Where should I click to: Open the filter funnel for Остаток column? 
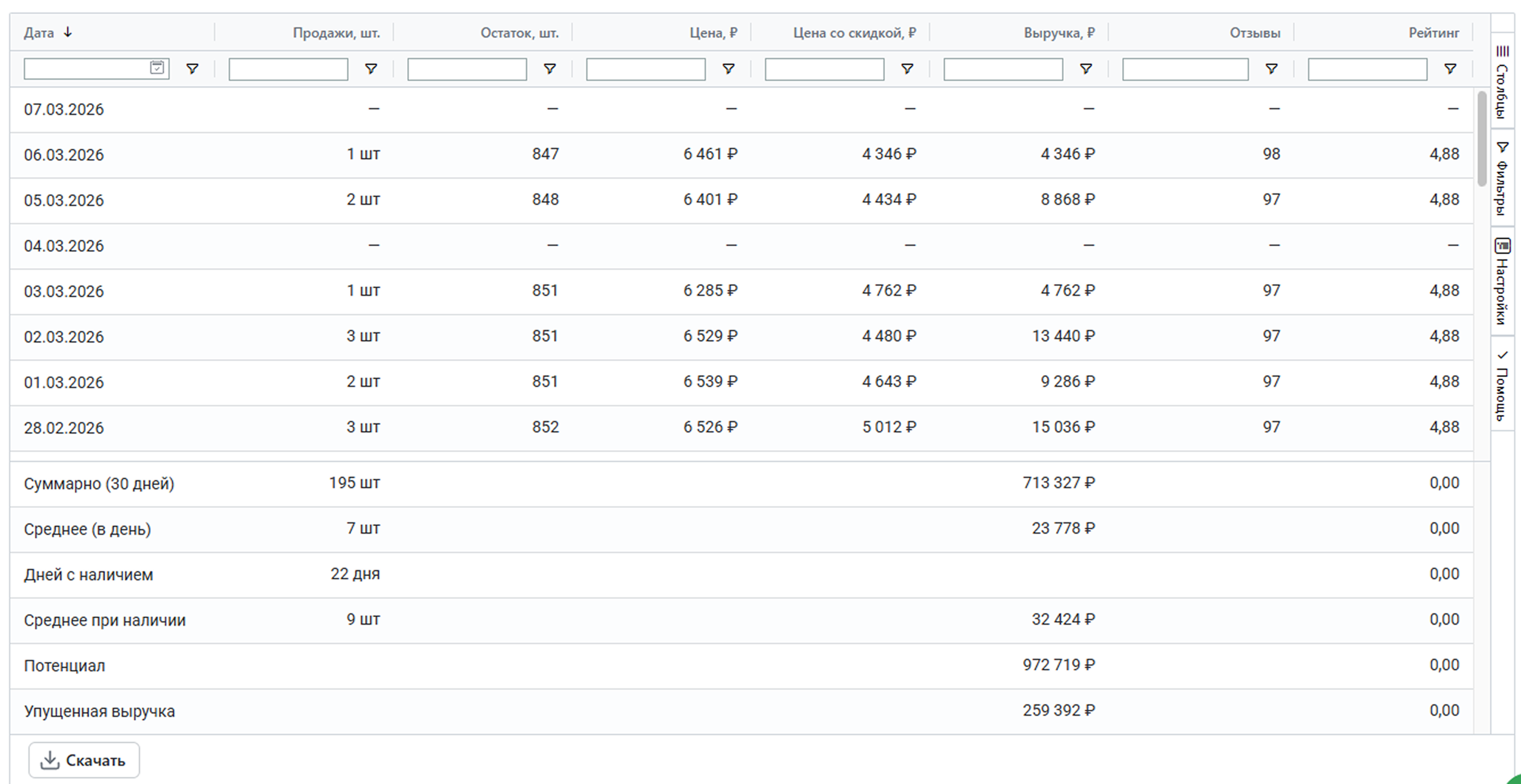(x=550, y=69)
